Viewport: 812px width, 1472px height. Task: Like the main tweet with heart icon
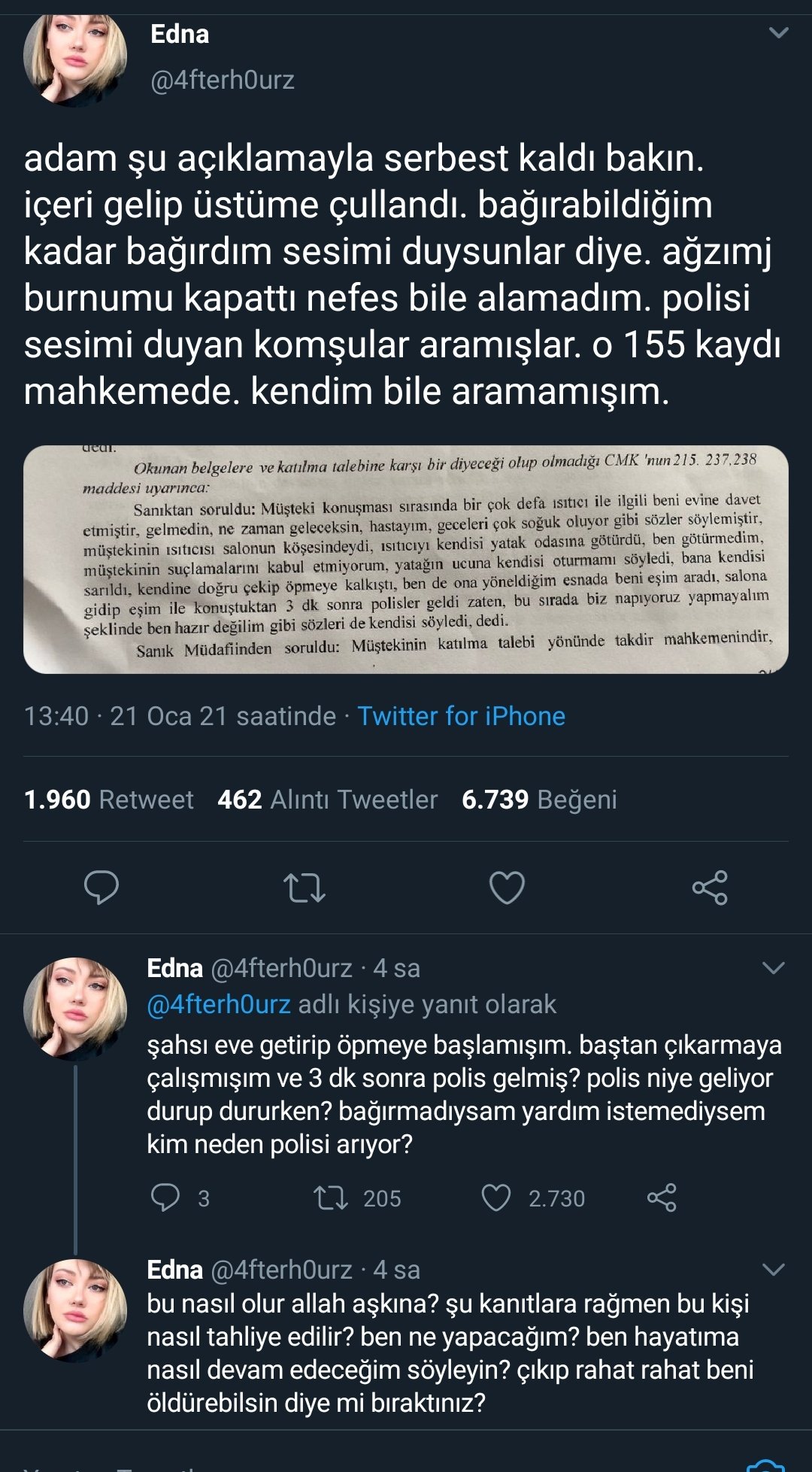pyautogui.click(x=507, y=888)
